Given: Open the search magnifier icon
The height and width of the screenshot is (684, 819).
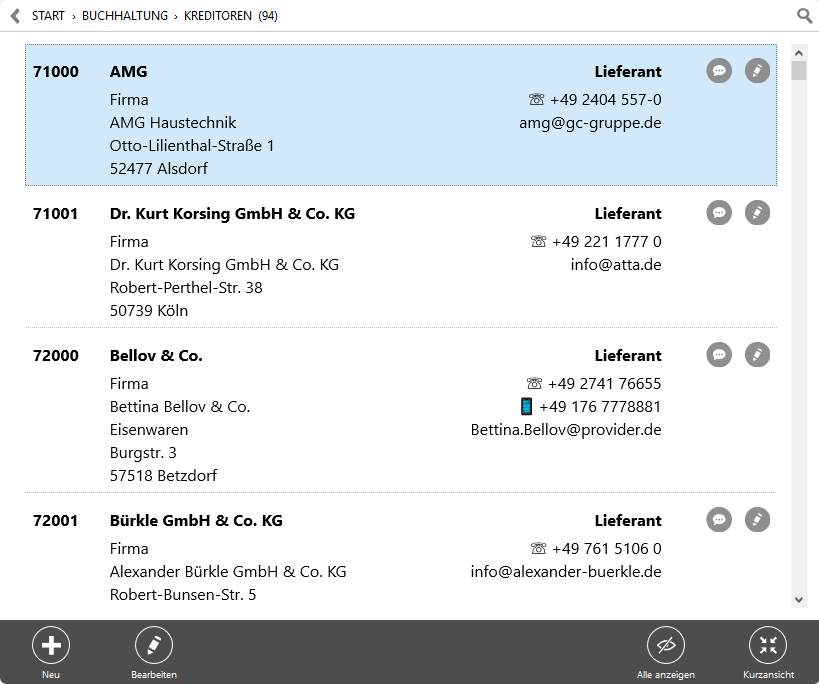Looking at the screenshot, I should (x=804, y=16).
